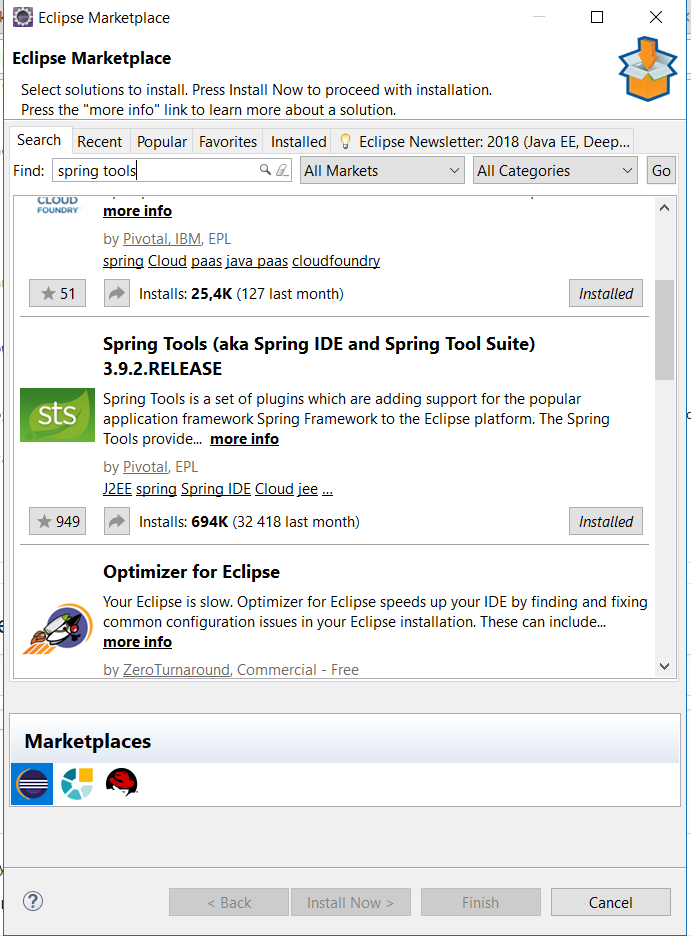Click Installed button for Spring Tools entry
Viewport: 691px width, 943px height.
click(606, 521)
